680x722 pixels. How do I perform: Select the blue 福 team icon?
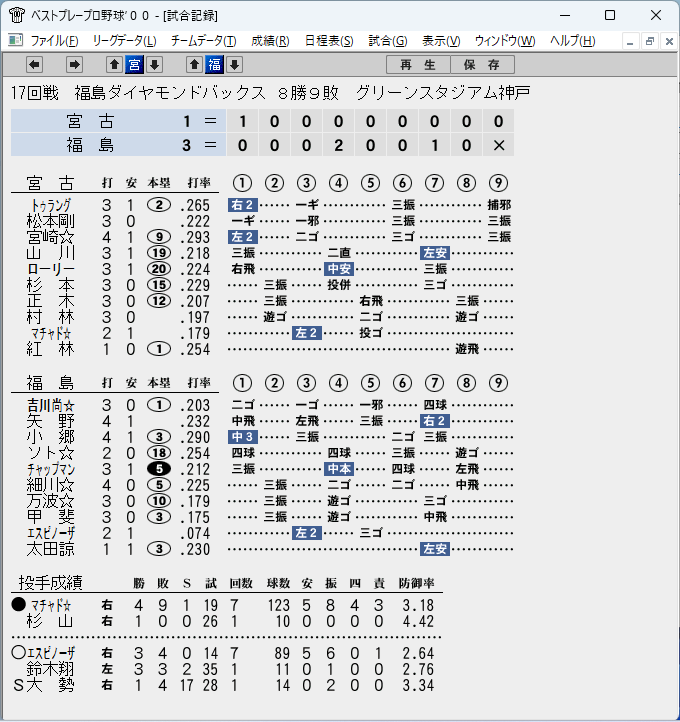click(215, 65)
